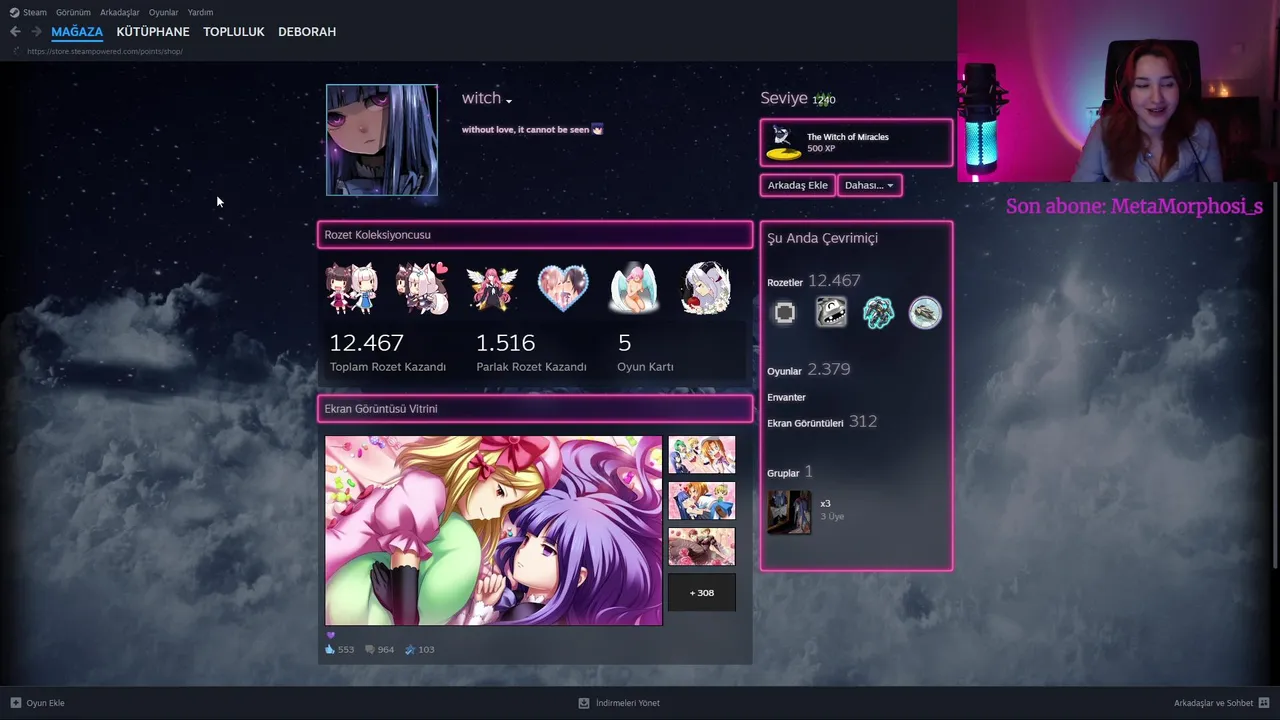Click the two chibi girls badge
The image size is (1280, 720).
351,289
